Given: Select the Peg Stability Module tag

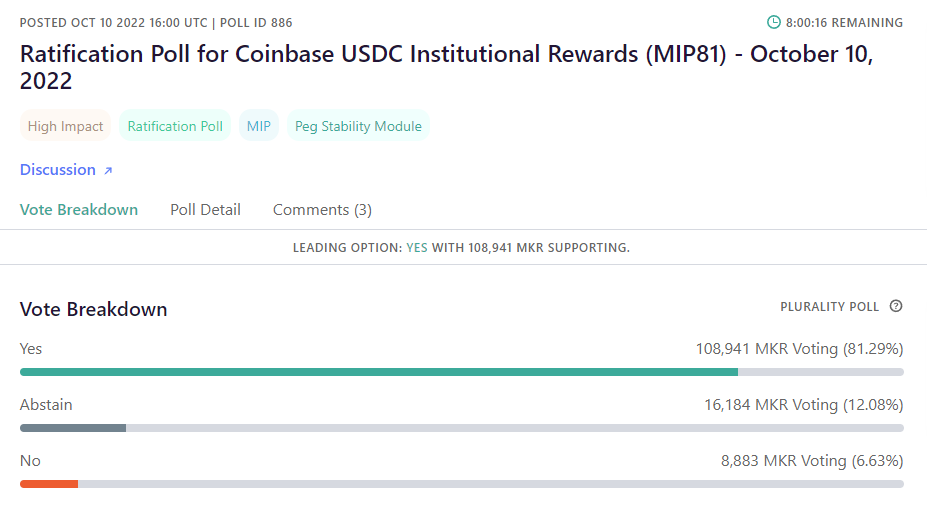Looking at the screenshot, I should 358,126.
